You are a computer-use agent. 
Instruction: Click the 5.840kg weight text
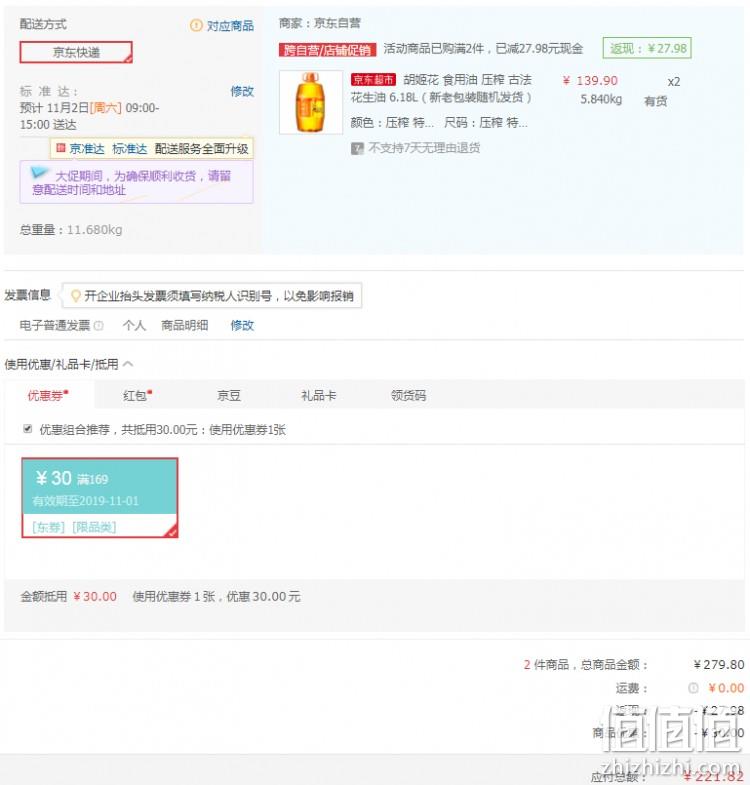coord(601,99)
